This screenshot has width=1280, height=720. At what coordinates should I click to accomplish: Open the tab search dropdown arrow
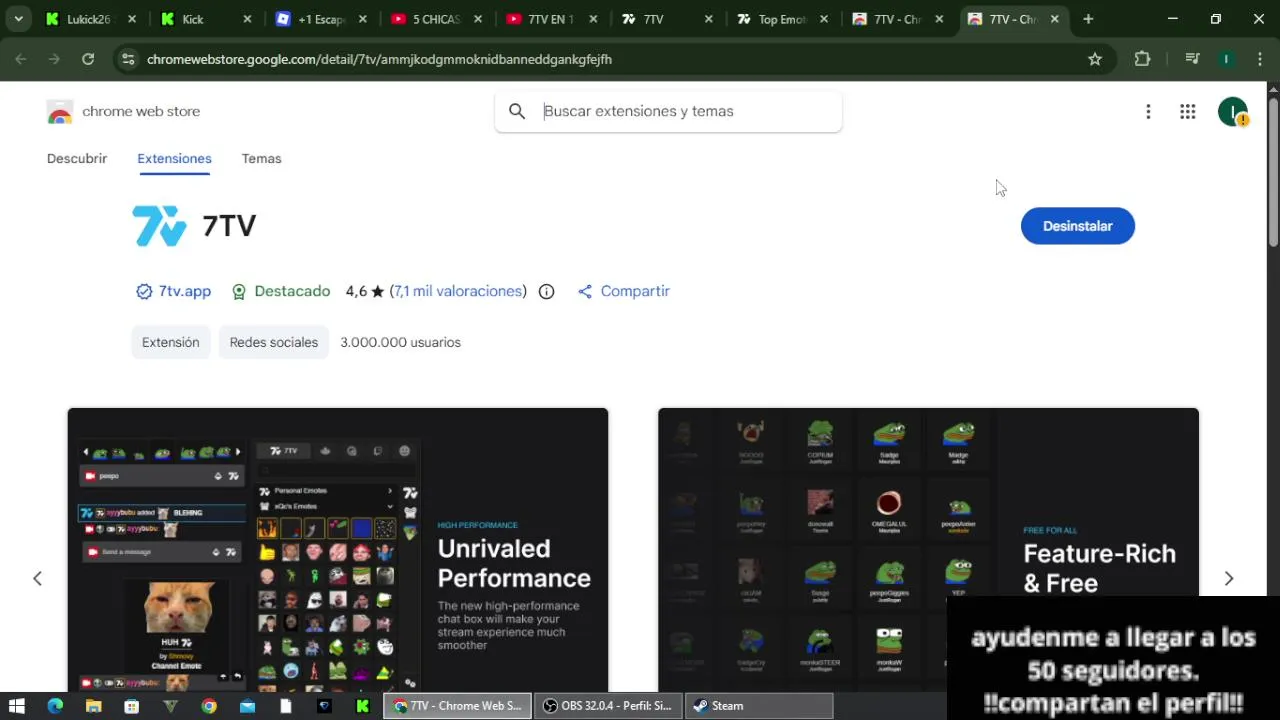[x=18, y=19]
